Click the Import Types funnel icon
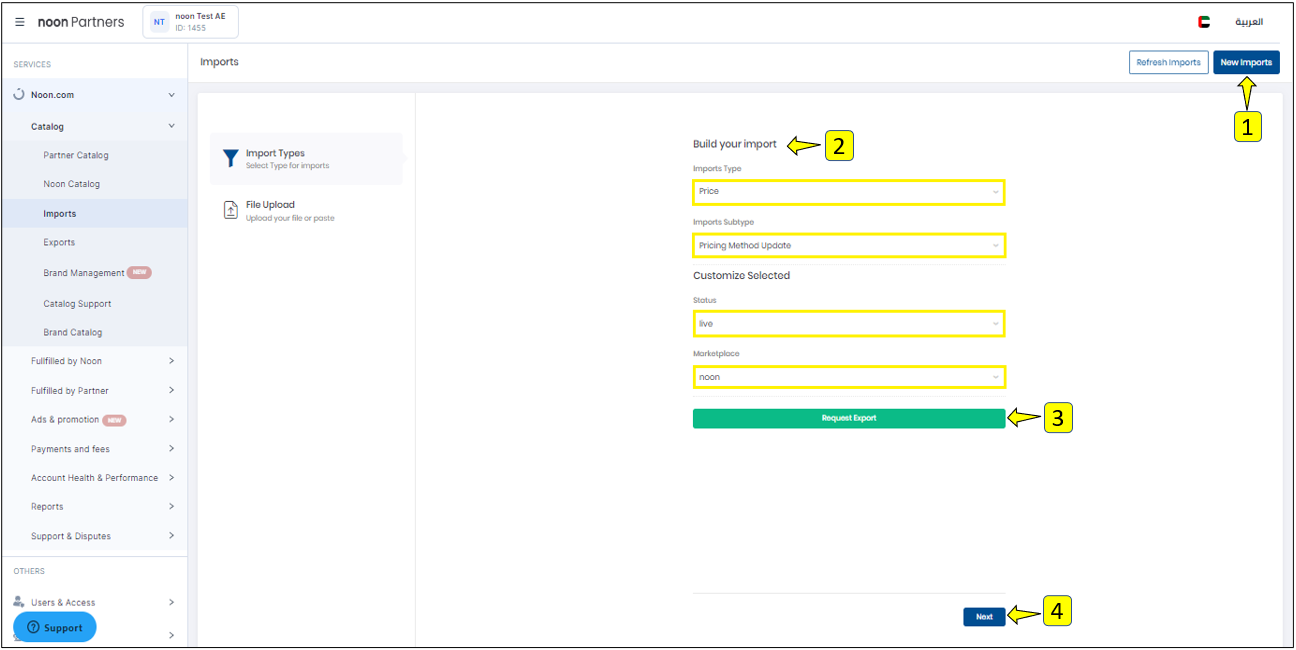 [230, 159]
